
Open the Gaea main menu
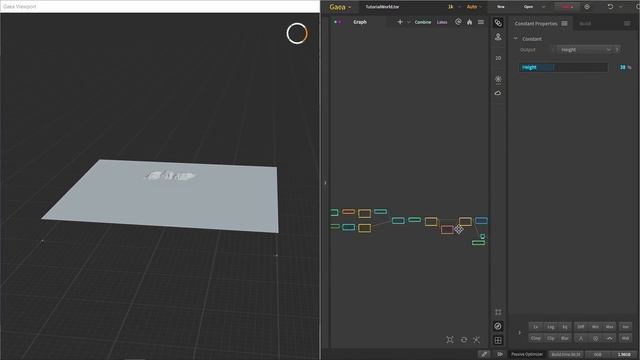point(340,7)
